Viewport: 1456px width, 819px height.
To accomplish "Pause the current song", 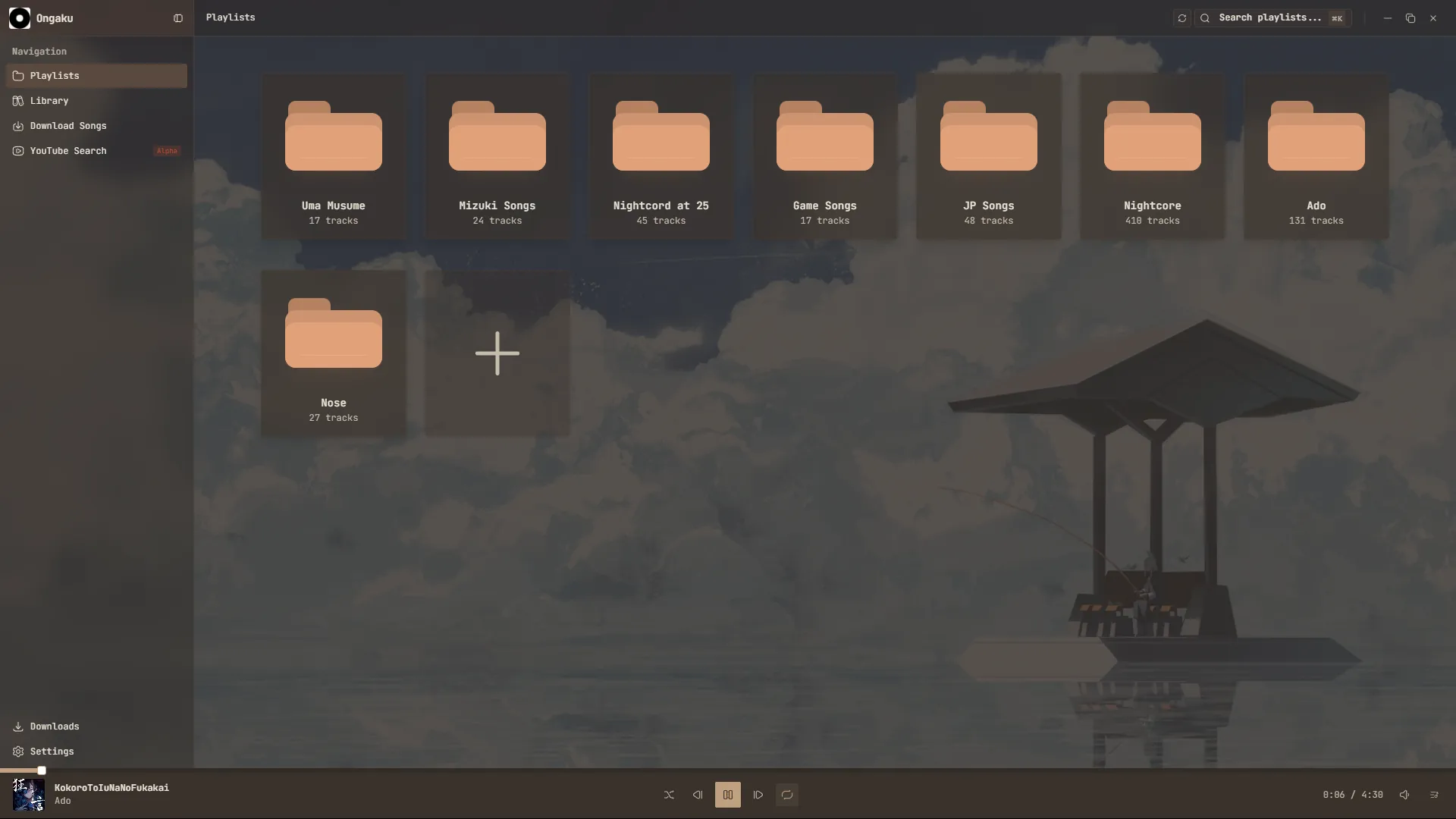I will [x=728, y=795].
